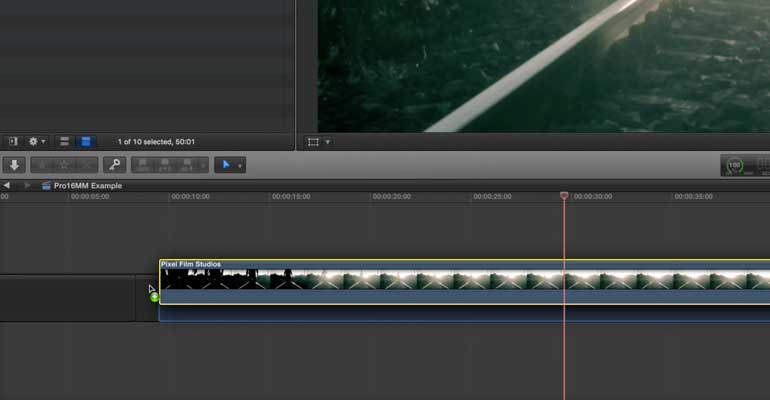Click the Transform tool icon under viewer

pyautogui.click(x=313, y=142)
